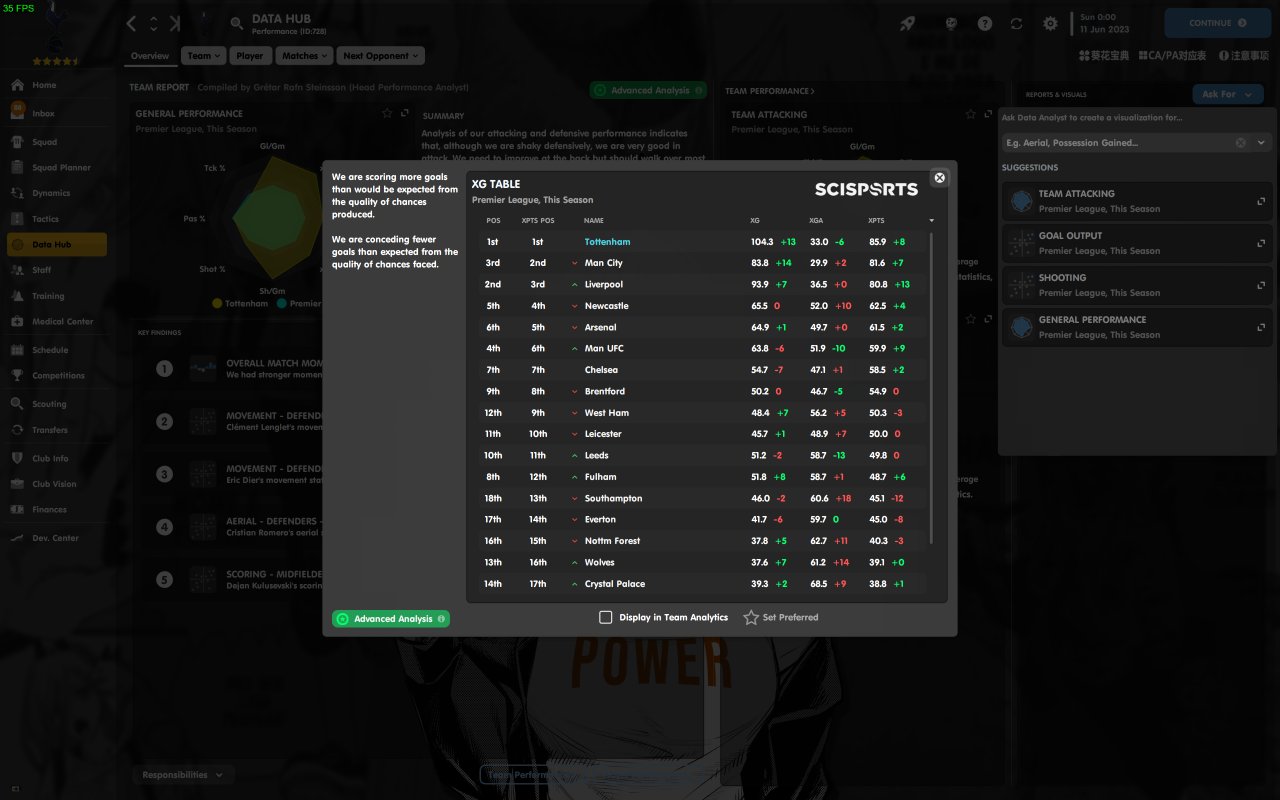This screenshot has height=800, width=1280.
Task: Open the settings gear icon
Action: coord(1050,23)
